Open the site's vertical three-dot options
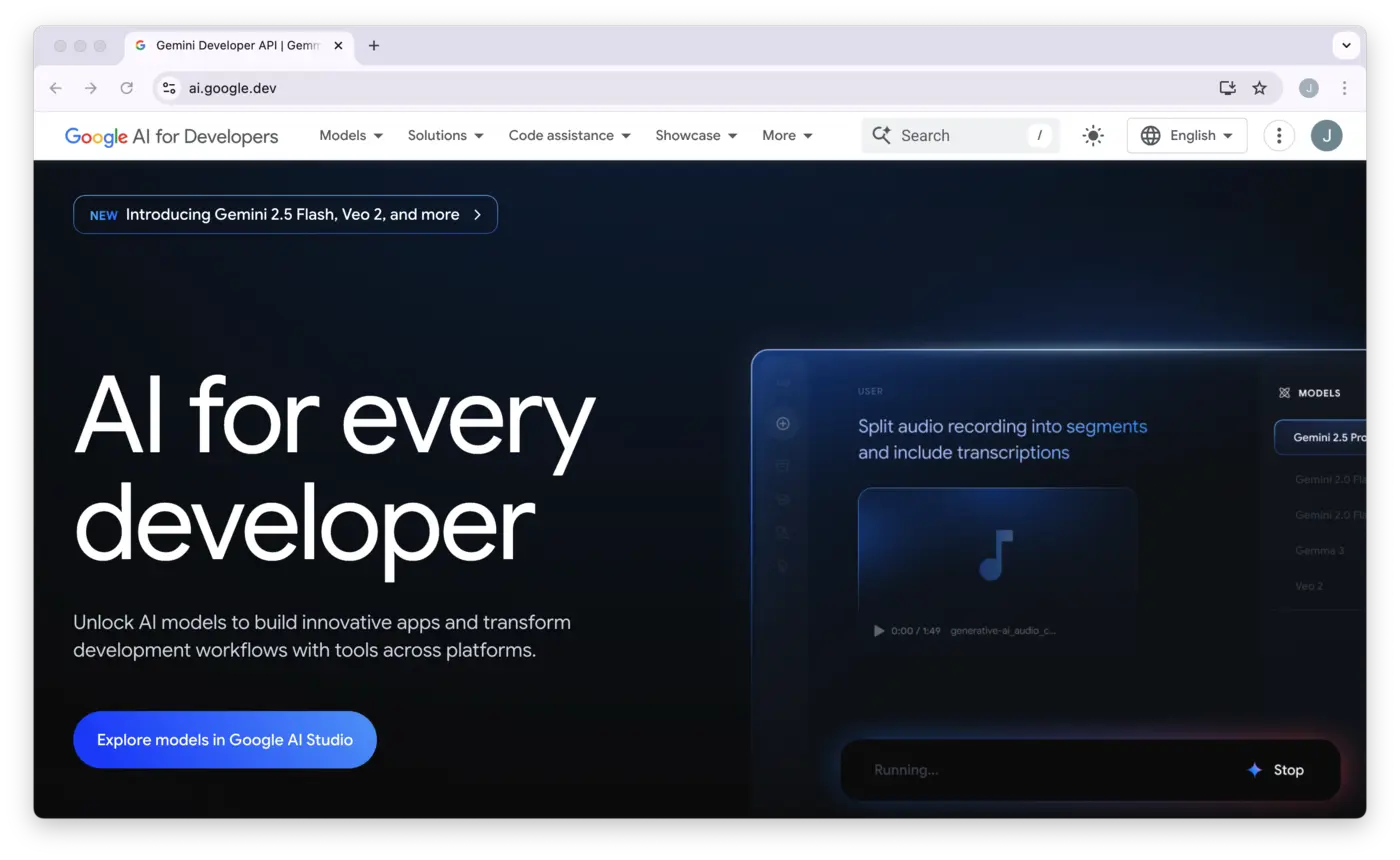 pyautogui.click(x=1279, y=136)
